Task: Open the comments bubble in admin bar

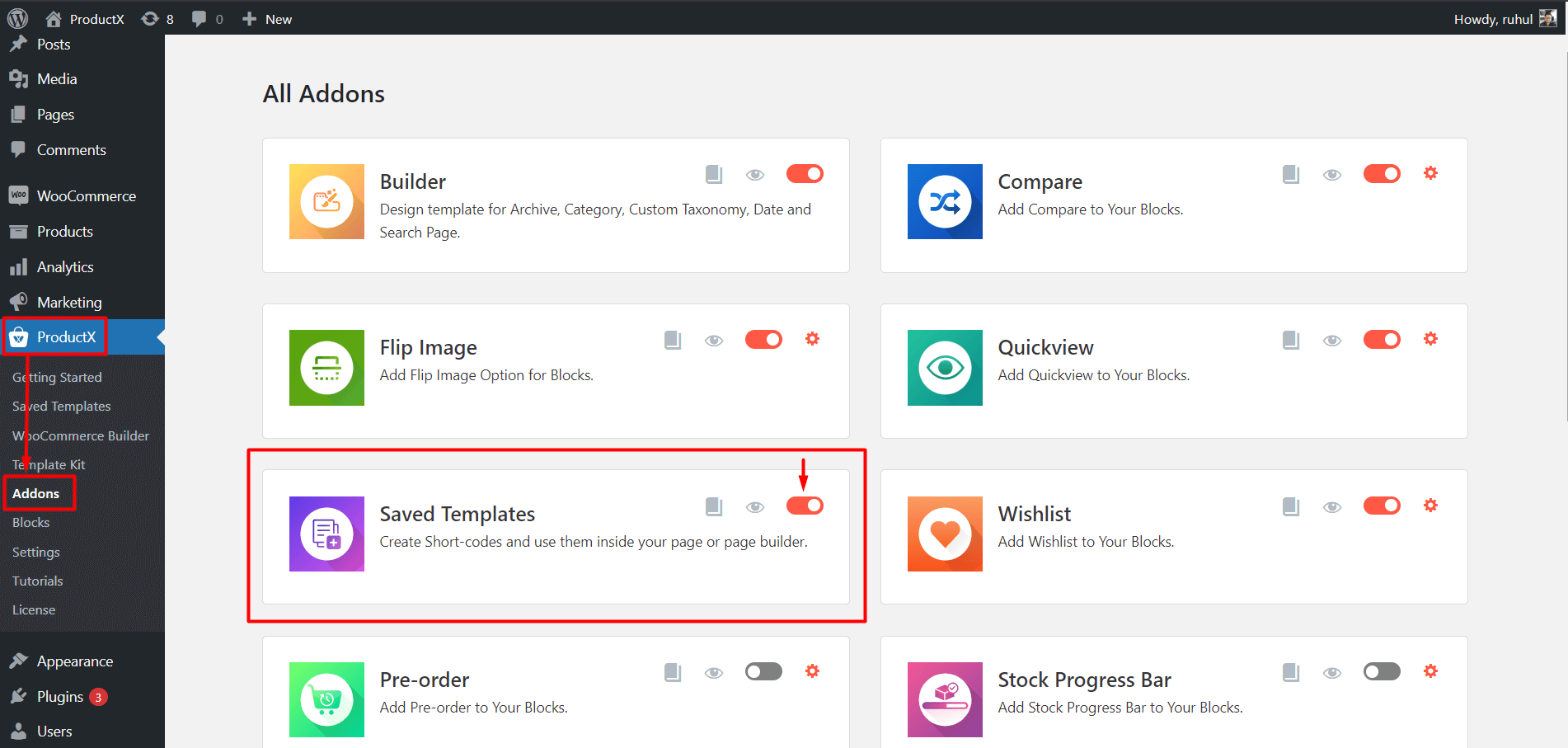Action: pos(207,19)
